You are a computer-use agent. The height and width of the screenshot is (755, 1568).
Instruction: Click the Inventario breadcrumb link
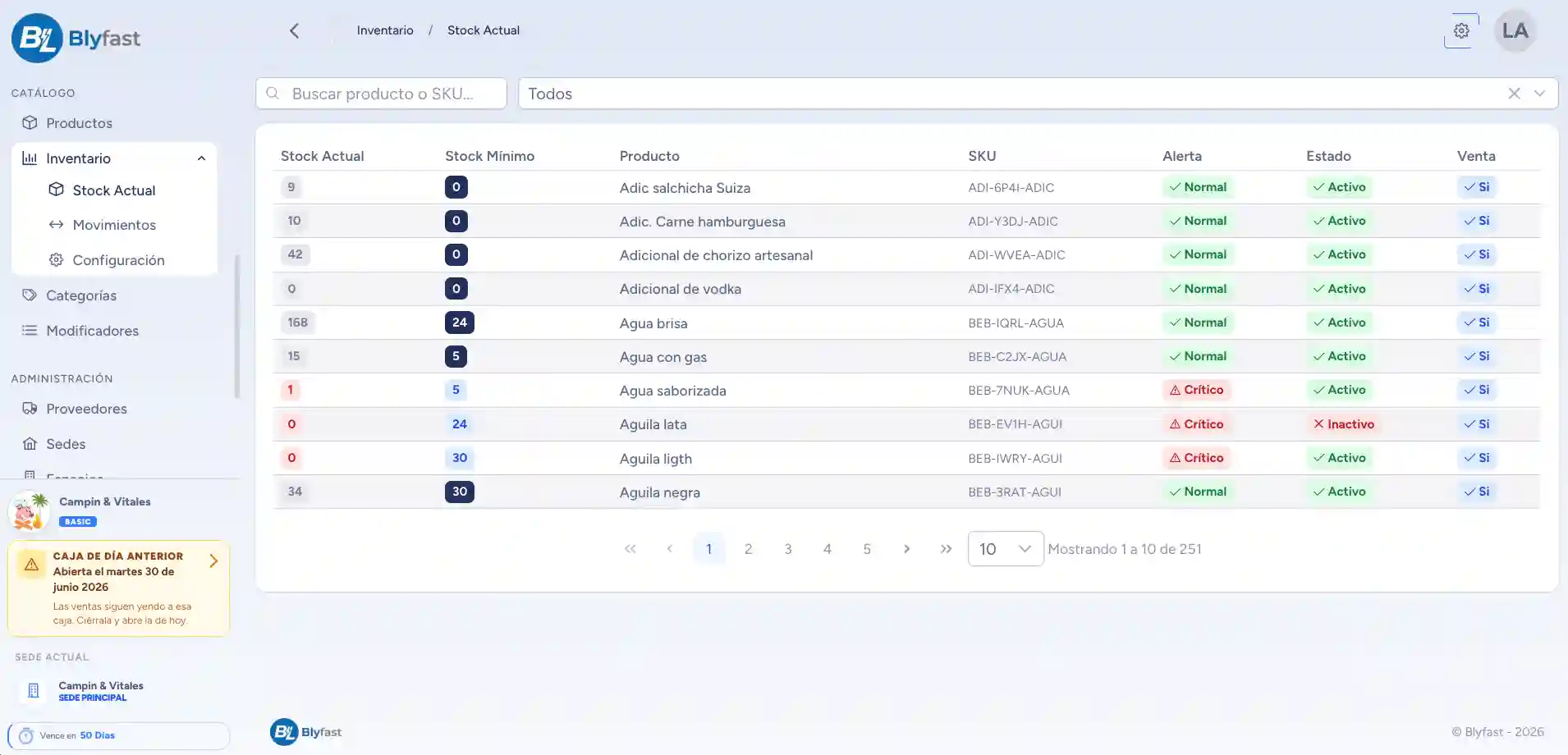[x=385, y=30]
